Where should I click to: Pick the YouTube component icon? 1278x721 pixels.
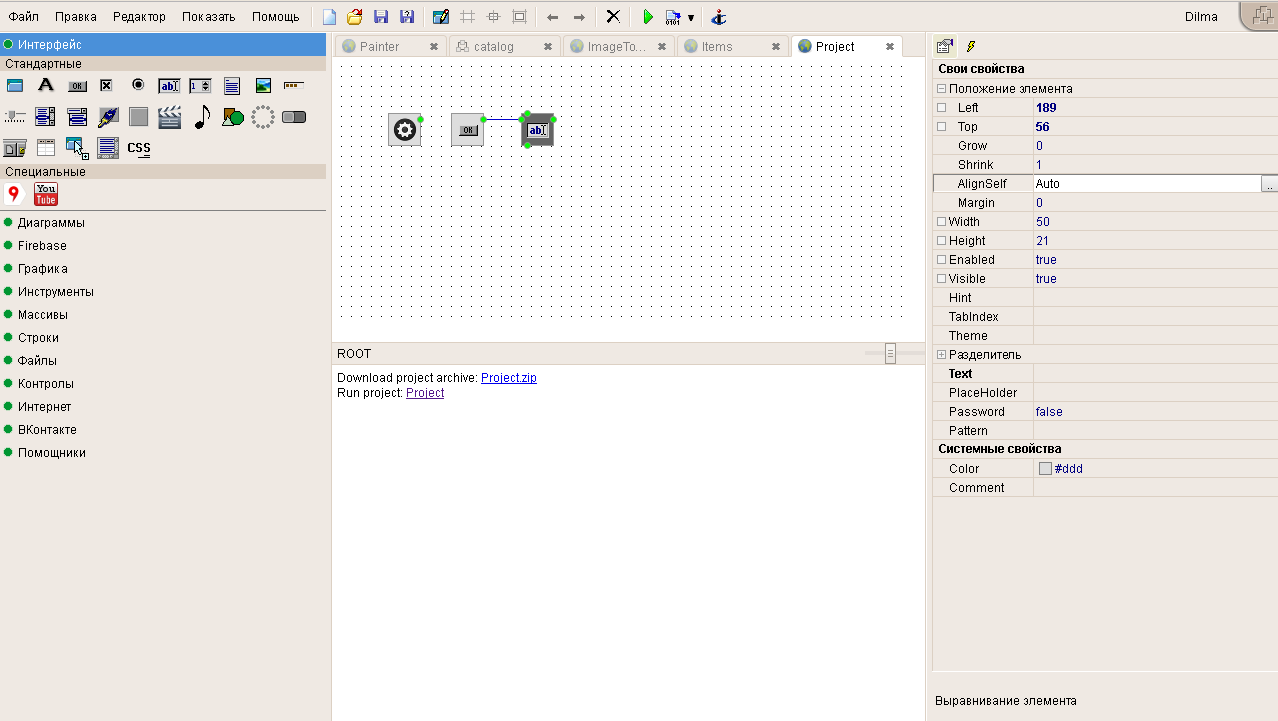[x=46, y=194]
